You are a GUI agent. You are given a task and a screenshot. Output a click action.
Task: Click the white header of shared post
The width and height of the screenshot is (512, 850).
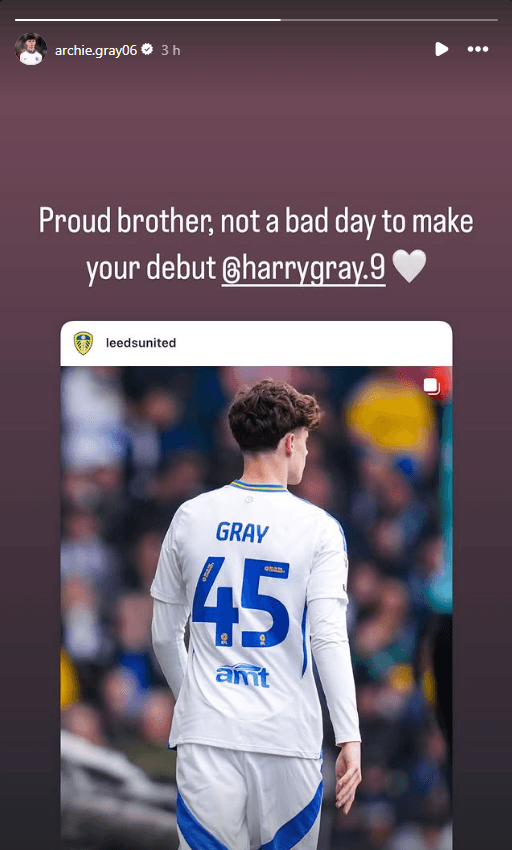[256, 344]
